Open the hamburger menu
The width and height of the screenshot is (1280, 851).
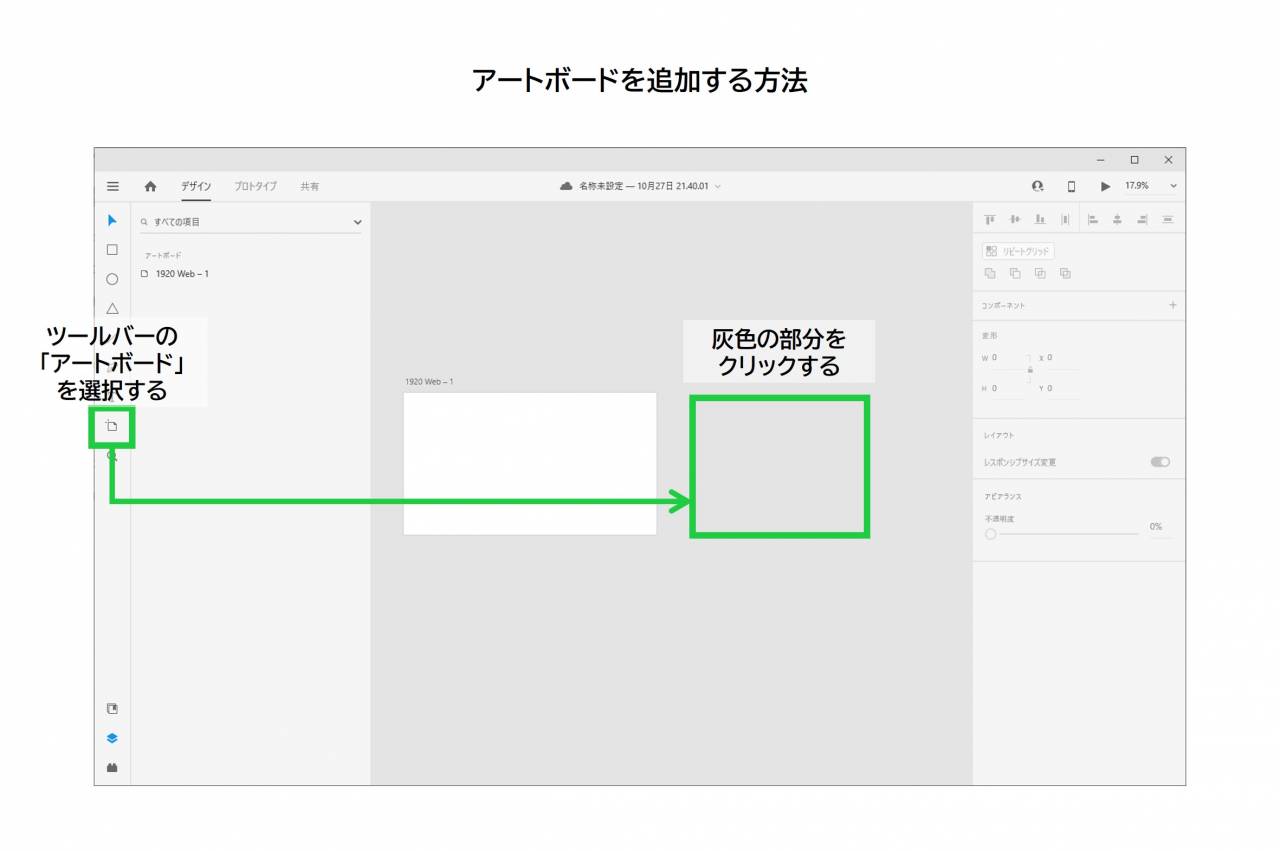[x=113, y=186]
